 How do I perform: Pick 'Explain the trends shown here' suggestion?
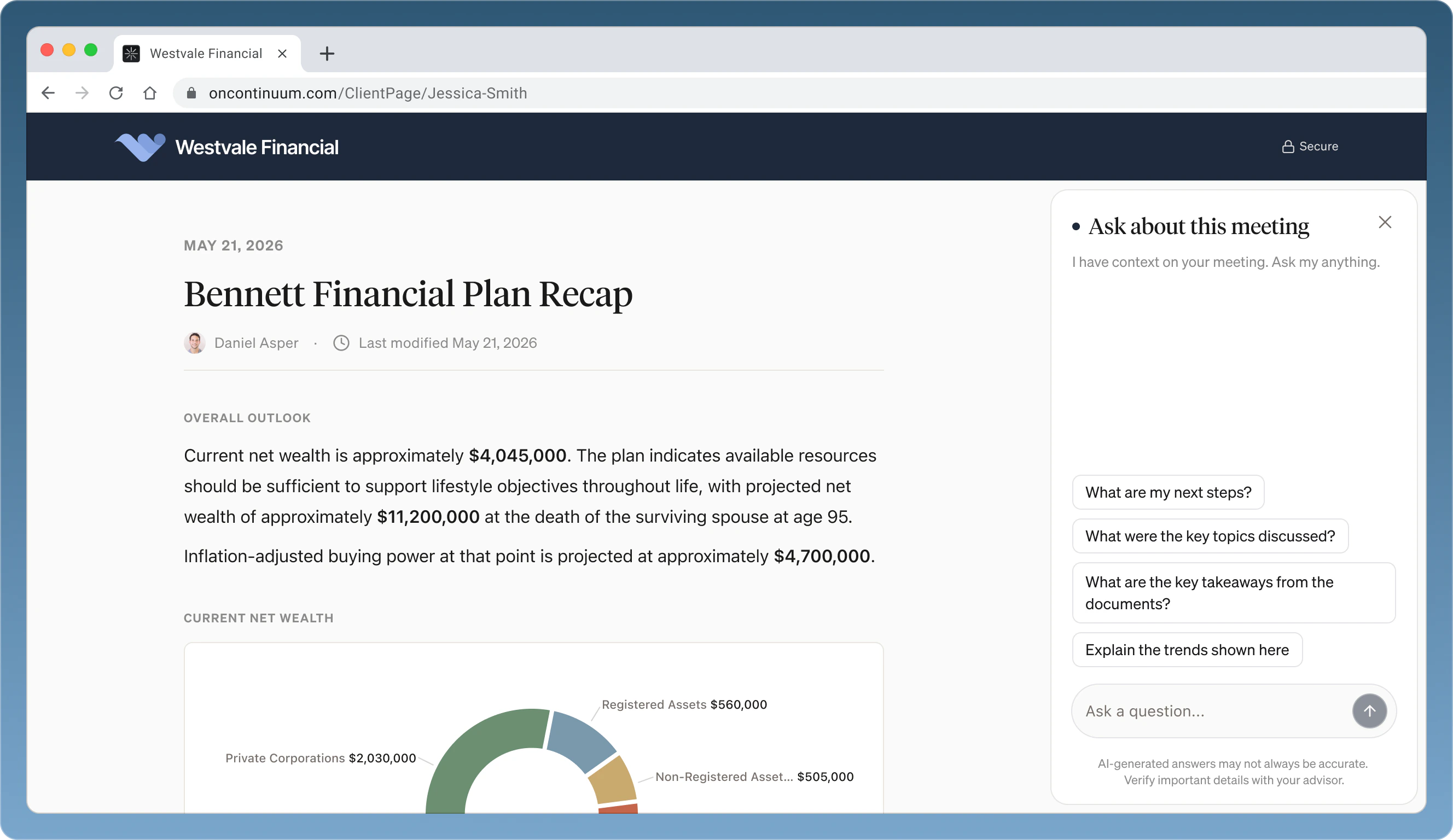1187,650
